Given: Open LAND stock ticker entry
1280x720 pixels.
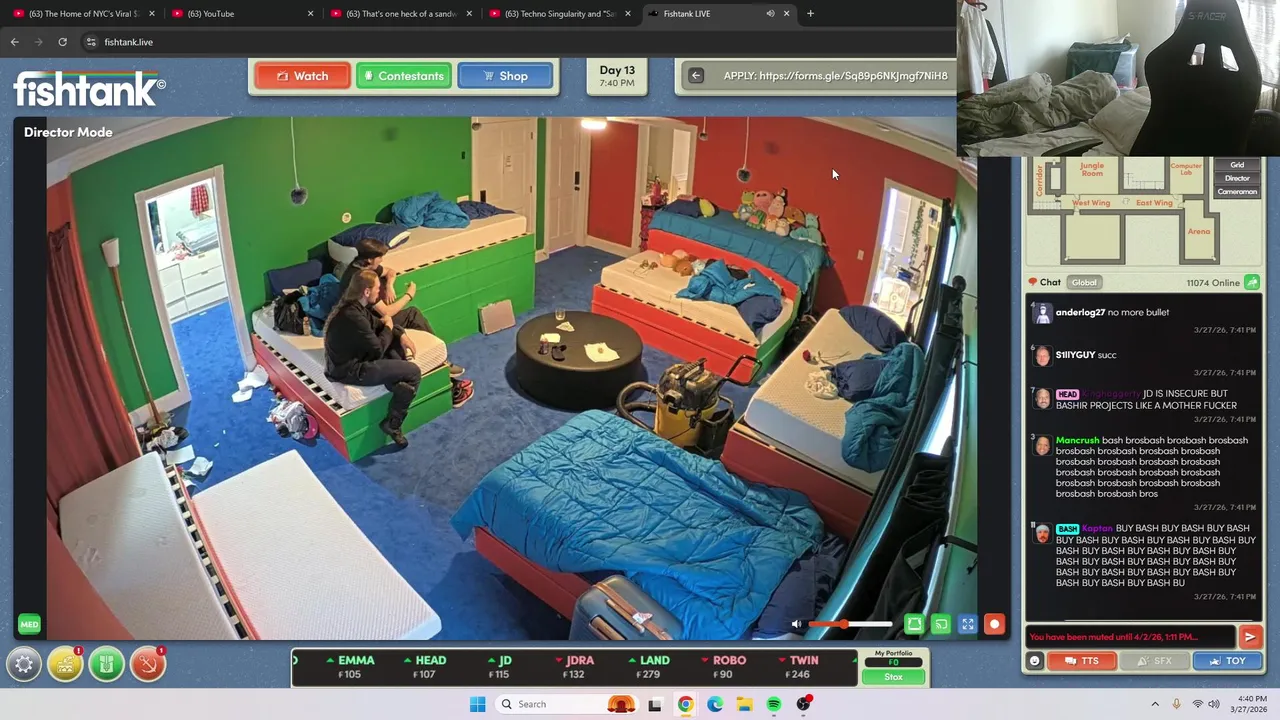Looking at the screenshot, I should (x=649, y=667).
